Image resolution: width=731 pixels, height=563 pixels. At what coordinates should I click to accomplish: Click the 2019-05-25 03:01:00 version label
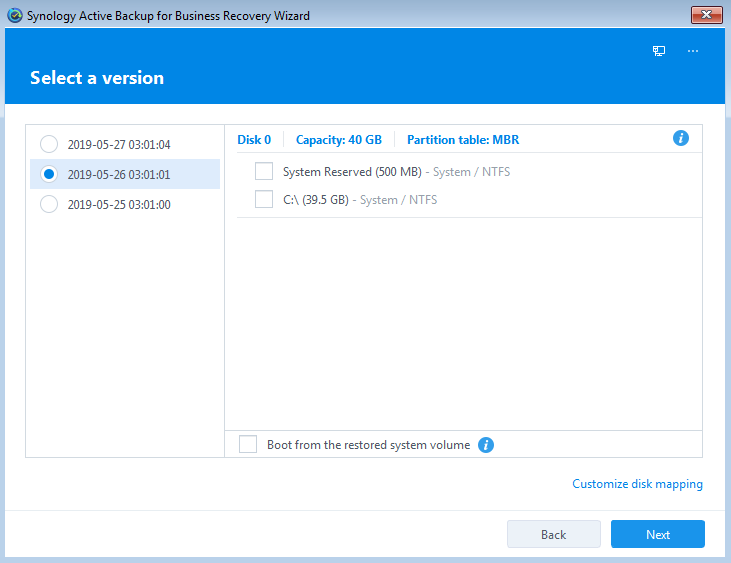[x=119, y=205]
